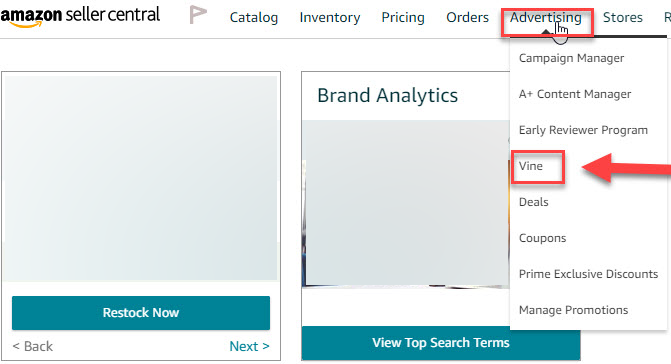Open the Catalog menu
Image resolution: width=671 pixels, height=364 pixels.
click(x=254, y=18)
